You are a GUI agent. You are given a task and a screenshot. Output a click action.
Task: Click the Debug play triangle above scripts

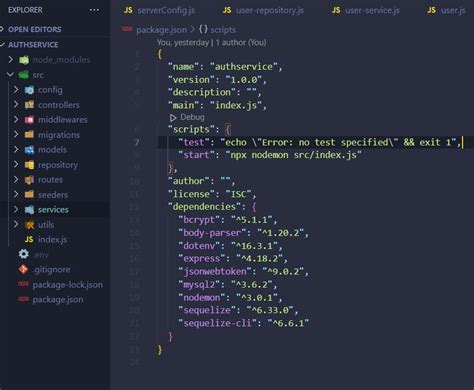pos(173,118)
